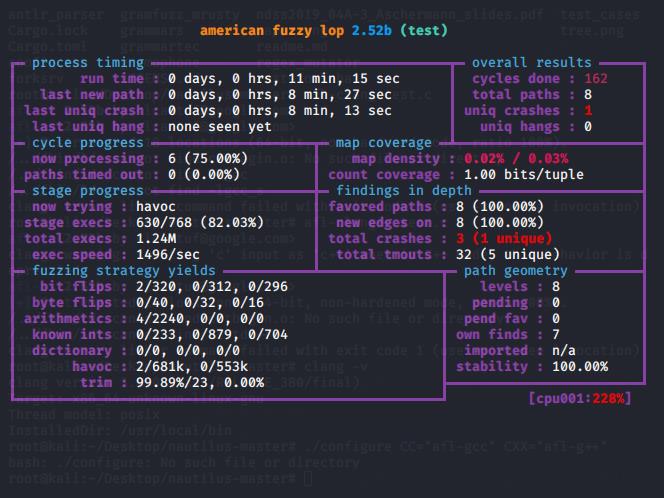Image resolution: width=664 pixels, height=498 pixels.
Task: Click arithmetics '4/2240, 0/0, 0/0'
Action: coord(200,318)
